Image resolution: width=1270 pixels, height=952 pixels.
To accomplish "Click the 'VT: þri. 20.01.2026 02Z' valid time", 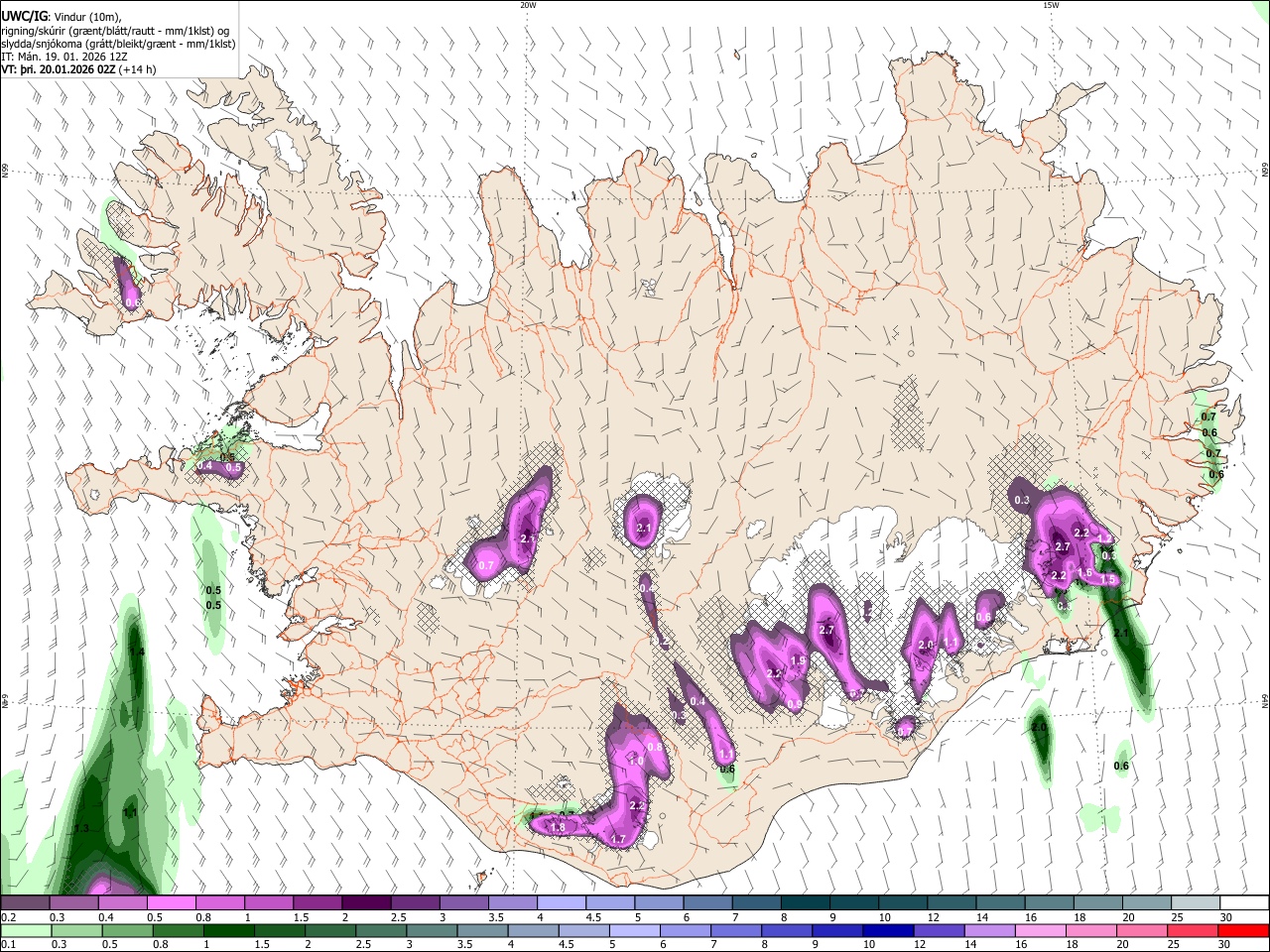I will pyautogui.click(x=59, y=70).
